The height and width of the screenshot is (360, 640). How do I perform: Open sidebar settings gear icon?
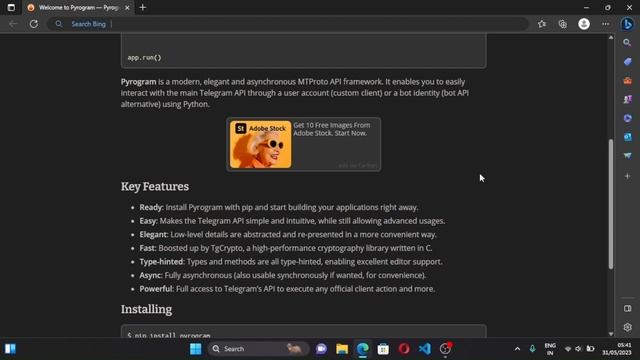click(627, 327)
